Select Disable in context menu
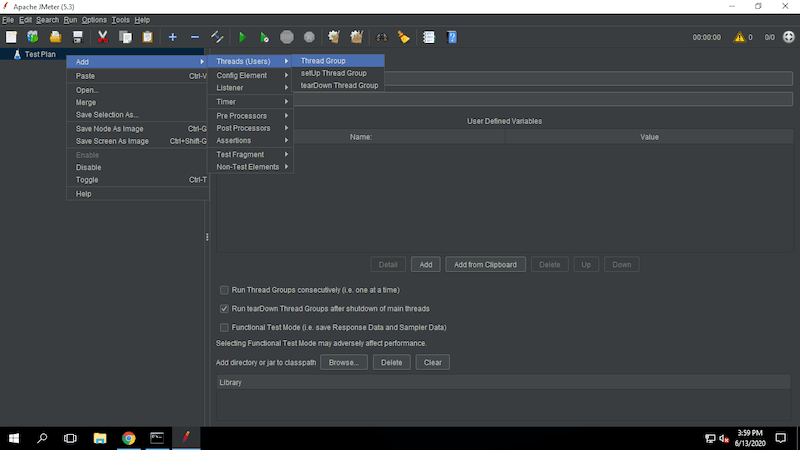 (138, 167)
